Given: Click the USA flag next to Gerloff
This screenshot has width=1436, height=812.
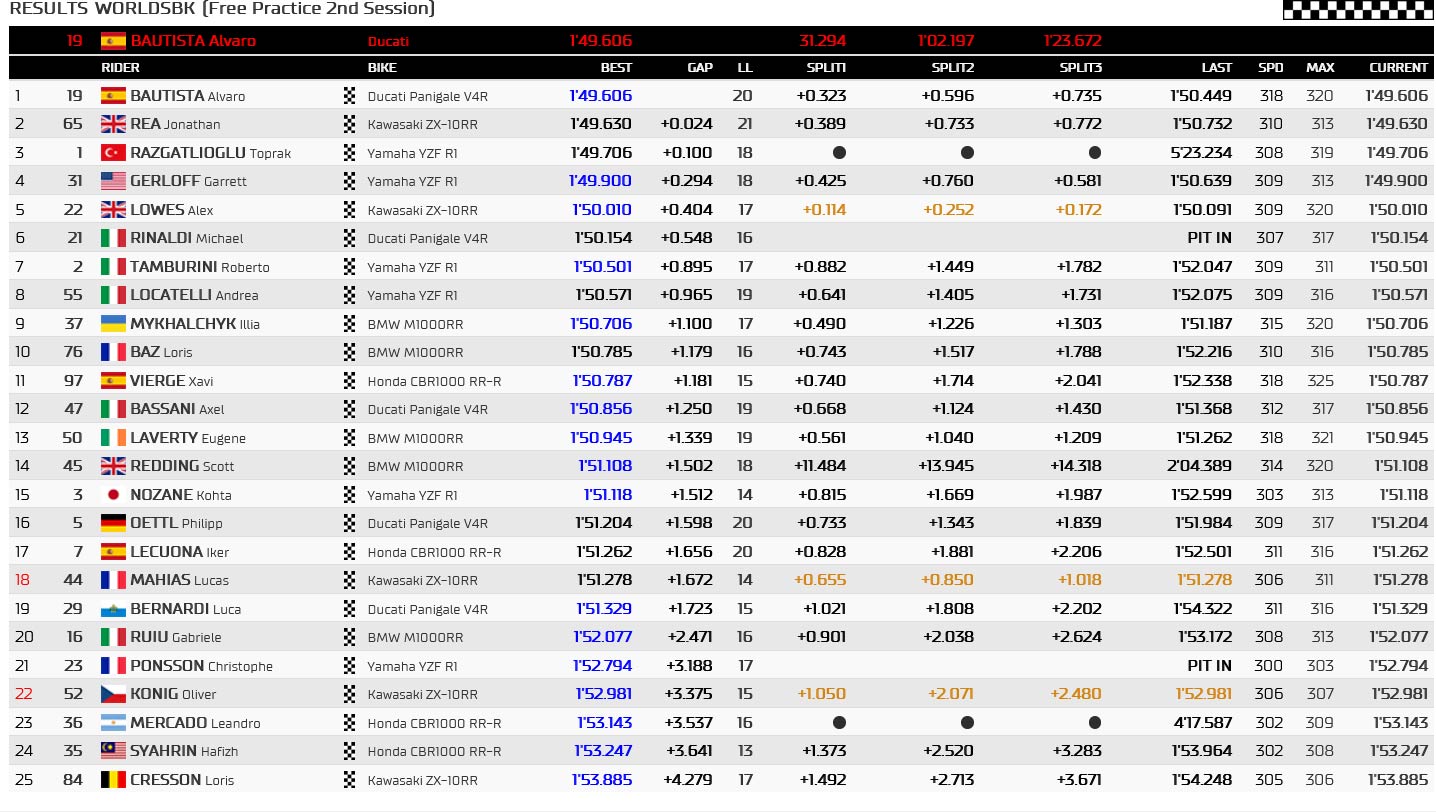Looking at the screenshot, I should coord(113,181).
